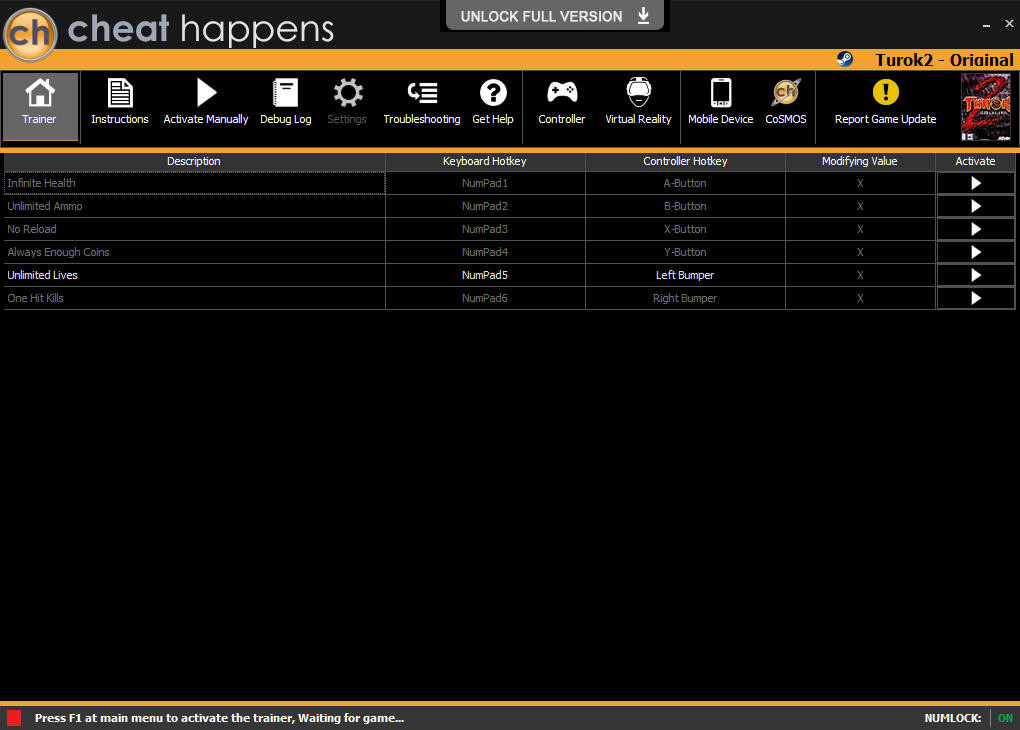Click Report Game Update warning icon
The height and width of the screenshot is (730, 1020).
[885, 92]
